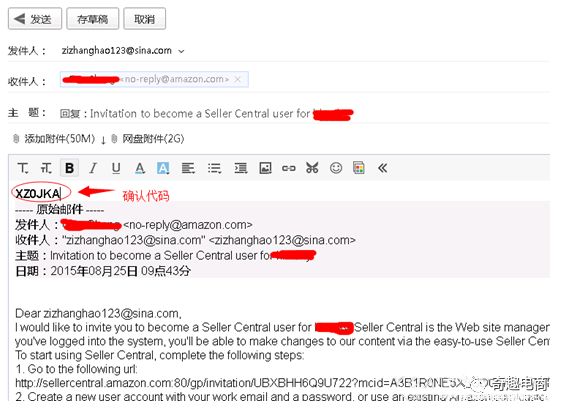Screen dimensions: 565x409
Task: Toggle italic text formatting
Action: pyautogui.click(x=93, y=168)
